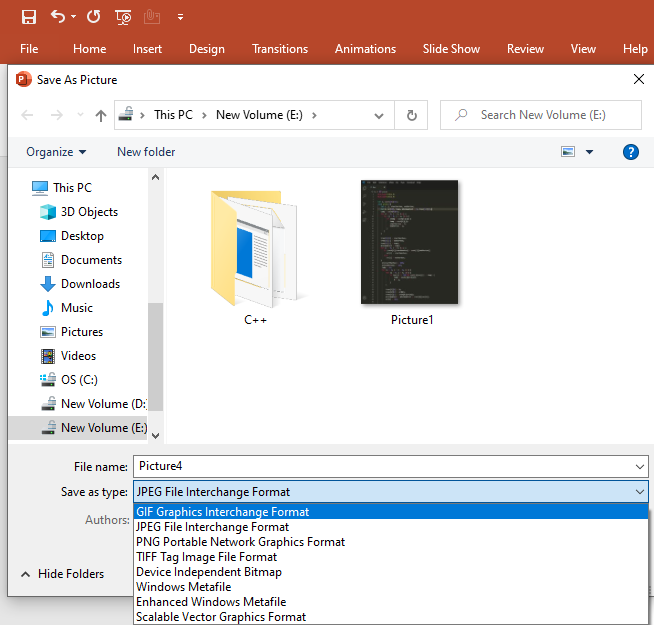
Task: Collapse folder pane via Hide Folders
Action: (62, 574)
